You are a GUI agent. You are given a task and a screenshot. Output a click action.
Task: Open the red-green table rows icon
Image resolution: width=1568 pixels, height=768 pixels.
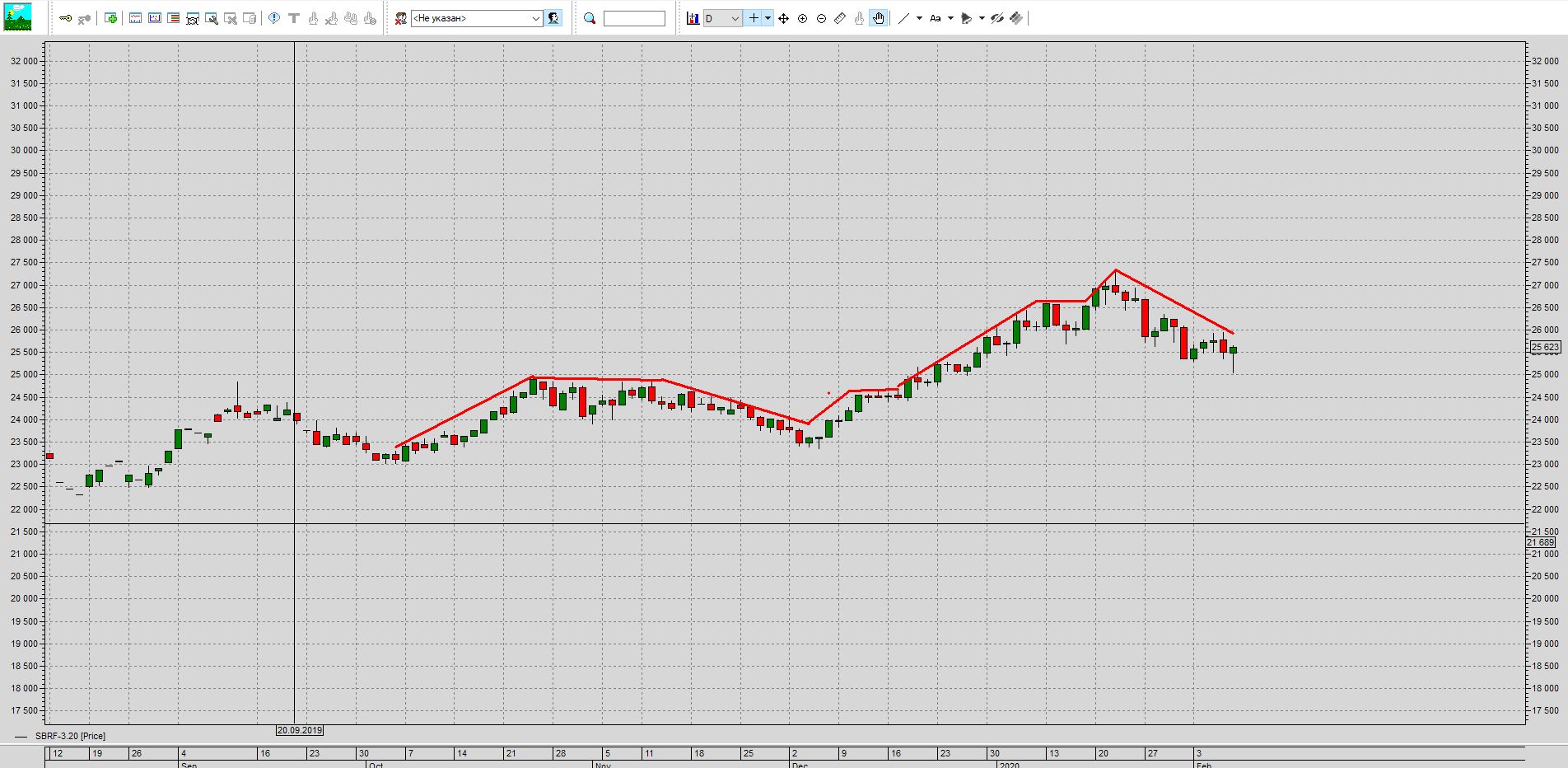coord(174,18)
